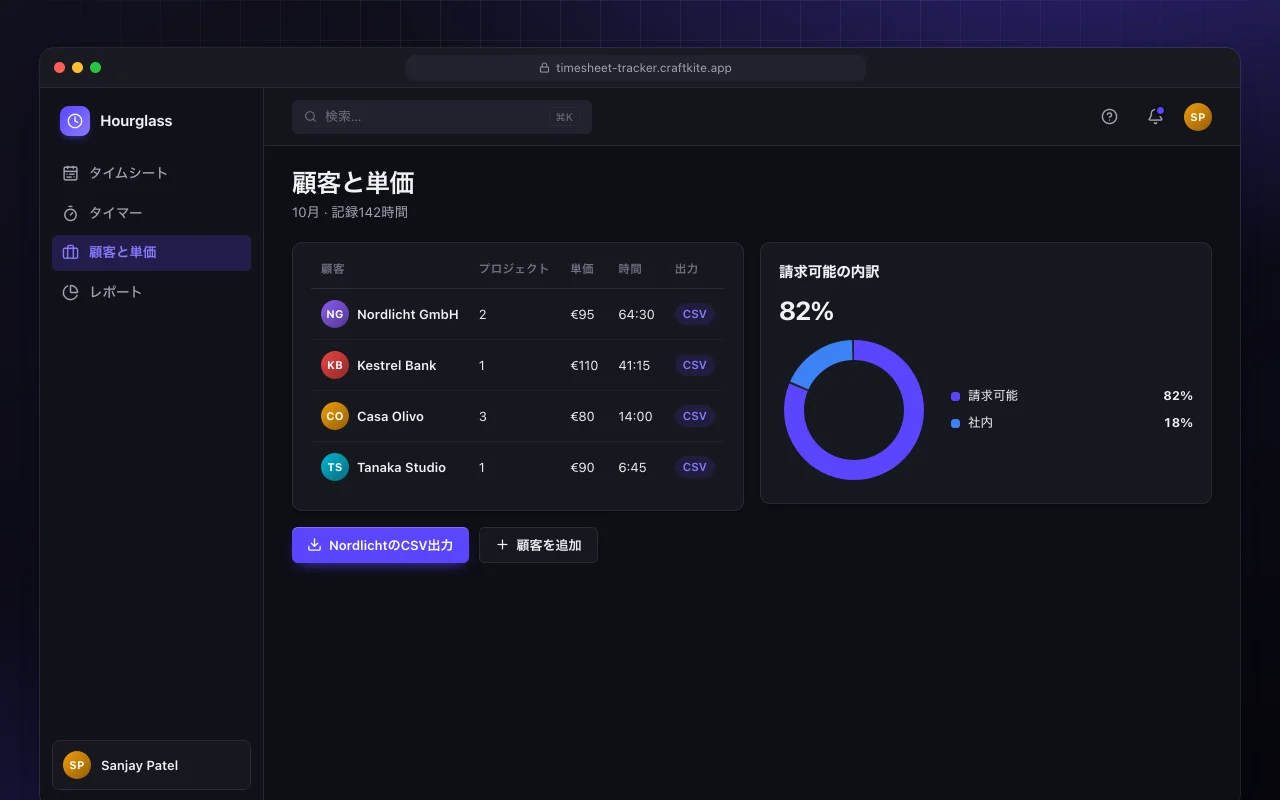Select 顧客と単価 in the sidebar
The height and width of the screenshot is (800, 1280).
pos(151,252)
